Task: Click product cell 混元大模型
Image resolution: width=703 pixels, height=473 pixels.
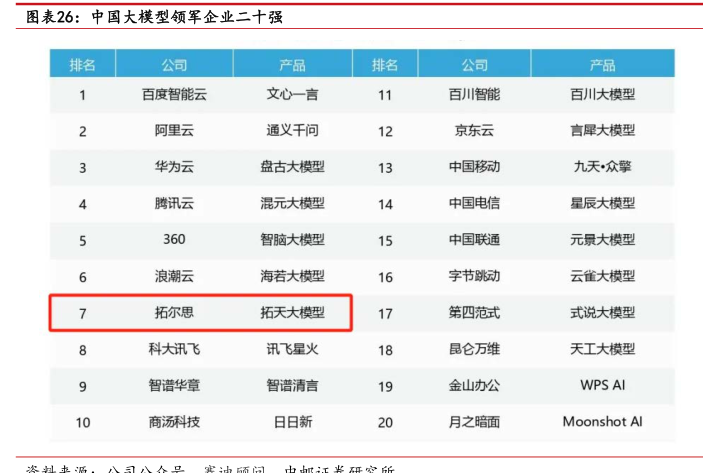Action: pos(292,204)
